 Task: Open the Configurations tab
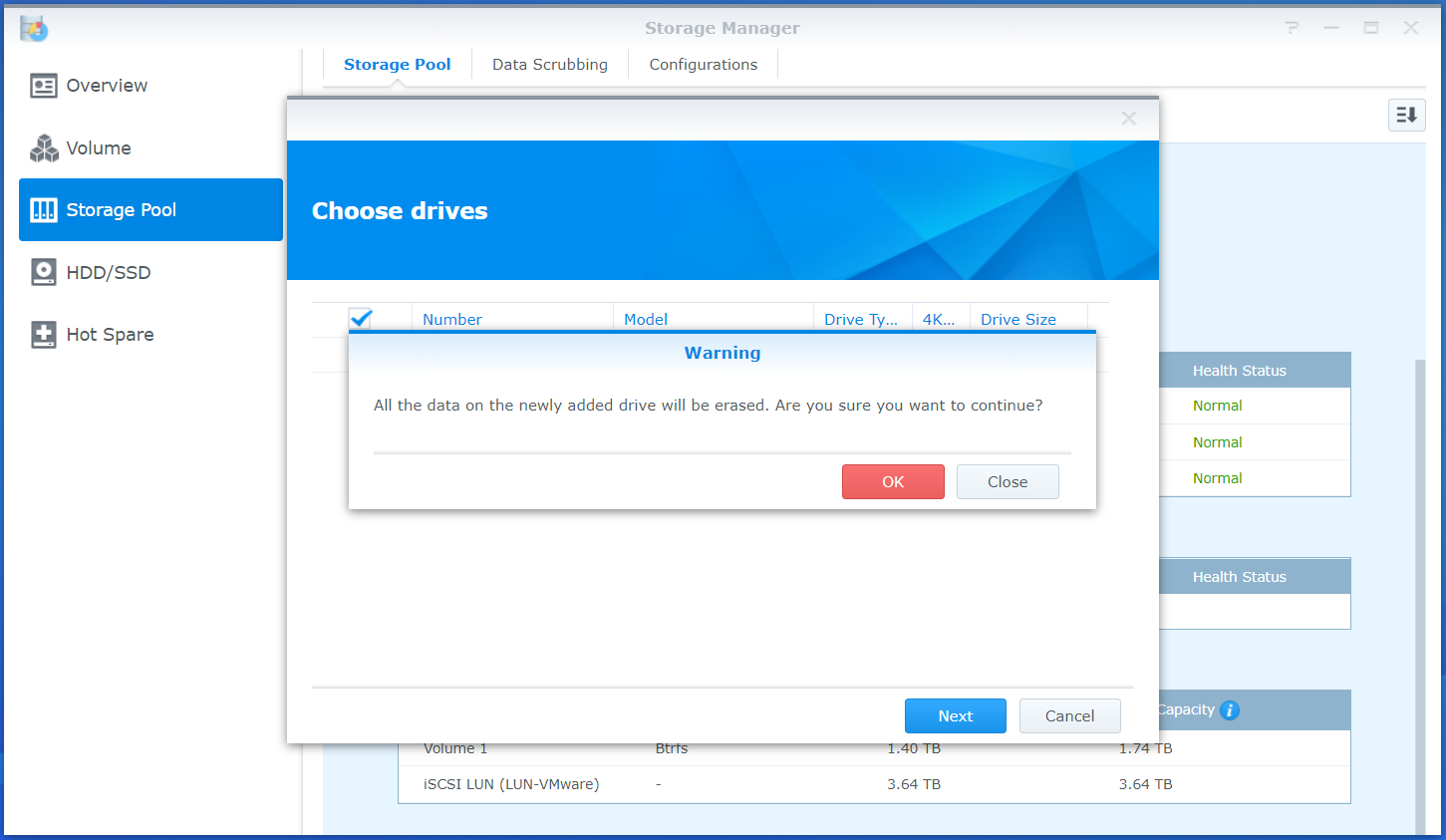coord(704,65)
